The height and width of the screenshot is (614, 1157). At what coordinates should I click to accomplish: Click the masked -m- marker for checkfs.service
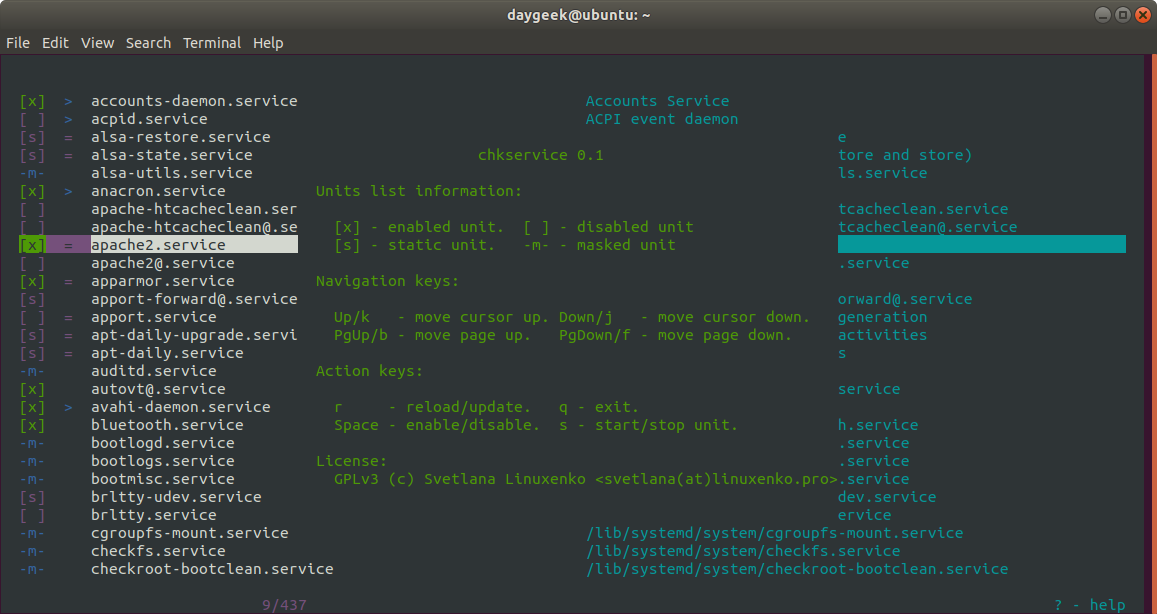pos(32,551)
